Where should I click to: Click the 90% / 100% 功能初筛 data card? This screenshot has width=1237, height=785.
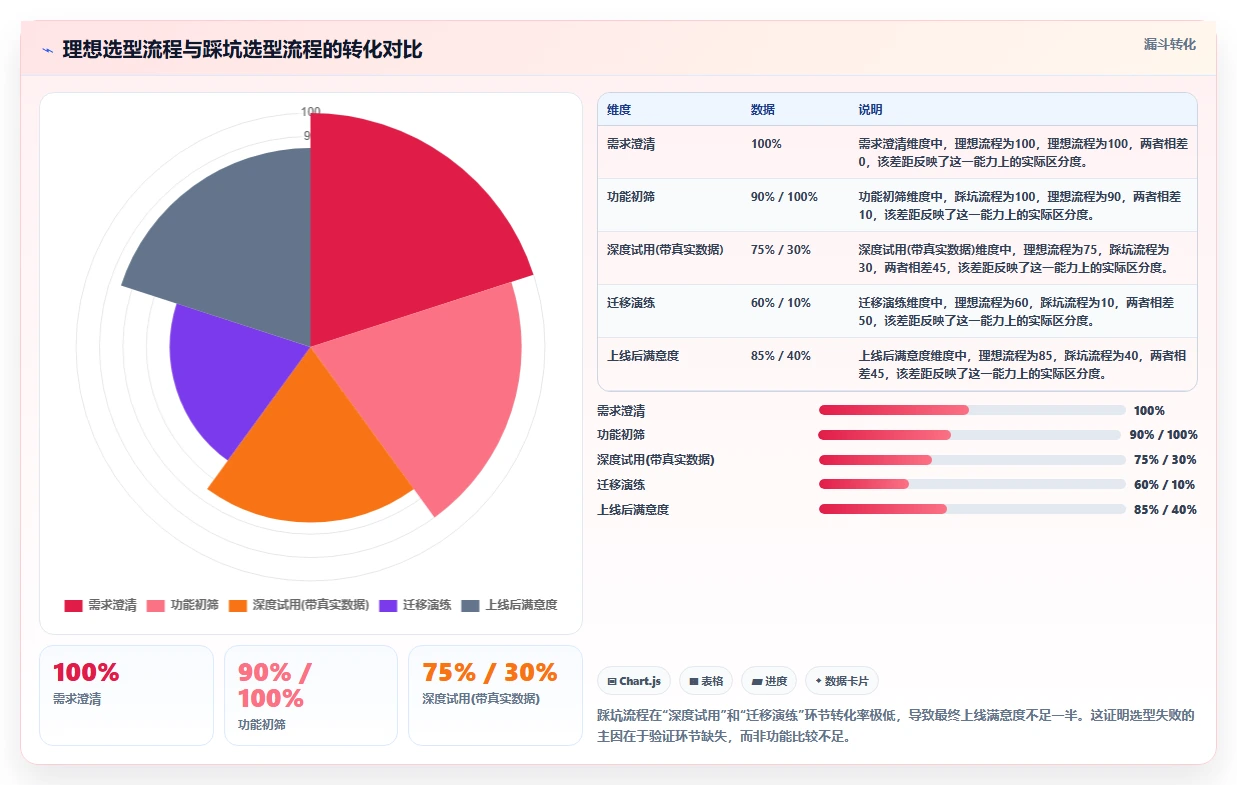point(311,695)
